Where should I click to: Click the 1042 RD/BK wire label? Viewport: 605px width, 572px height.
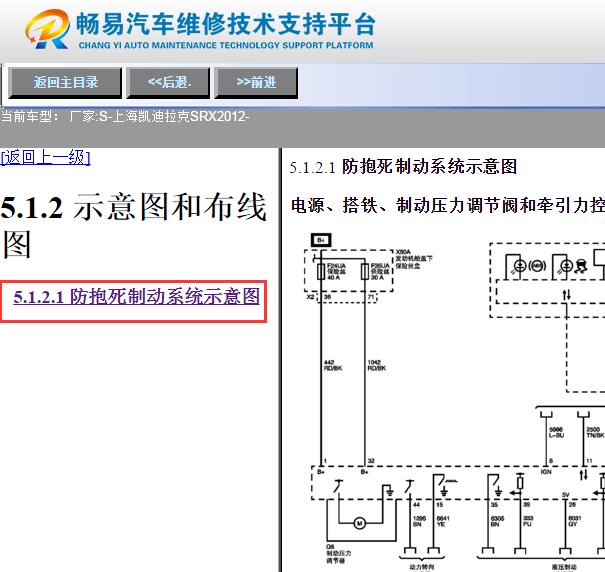[x=377, y=365]
